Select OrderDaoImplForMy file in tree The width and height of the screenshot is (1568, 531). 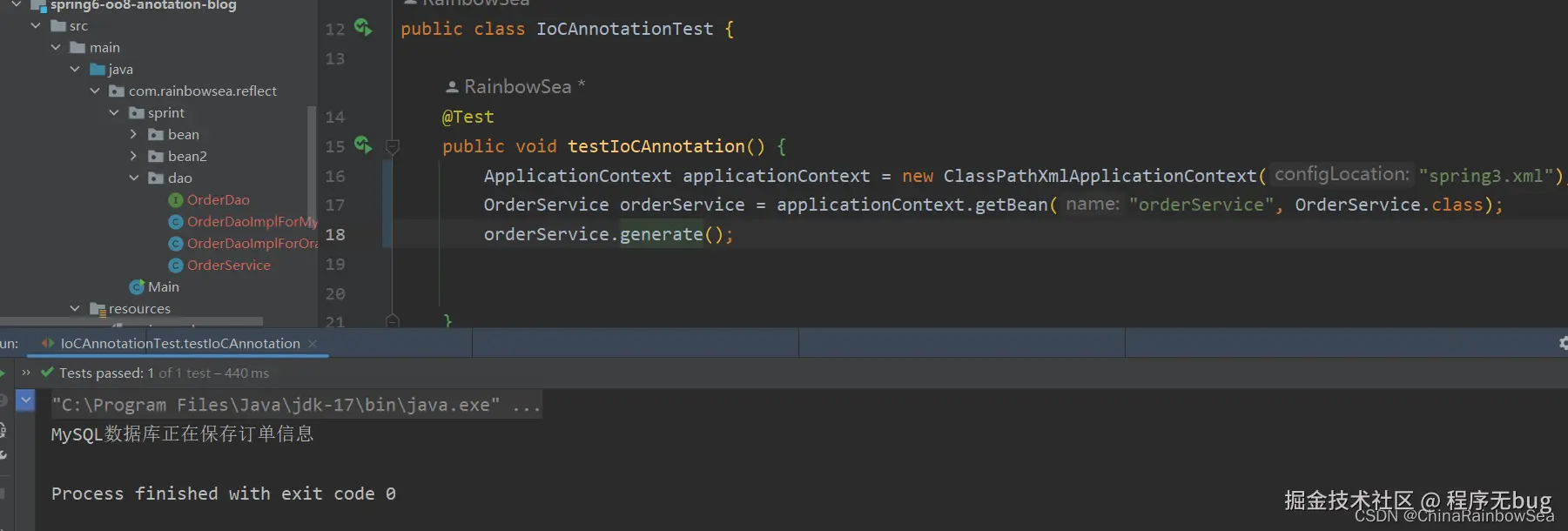coord(252,222)
